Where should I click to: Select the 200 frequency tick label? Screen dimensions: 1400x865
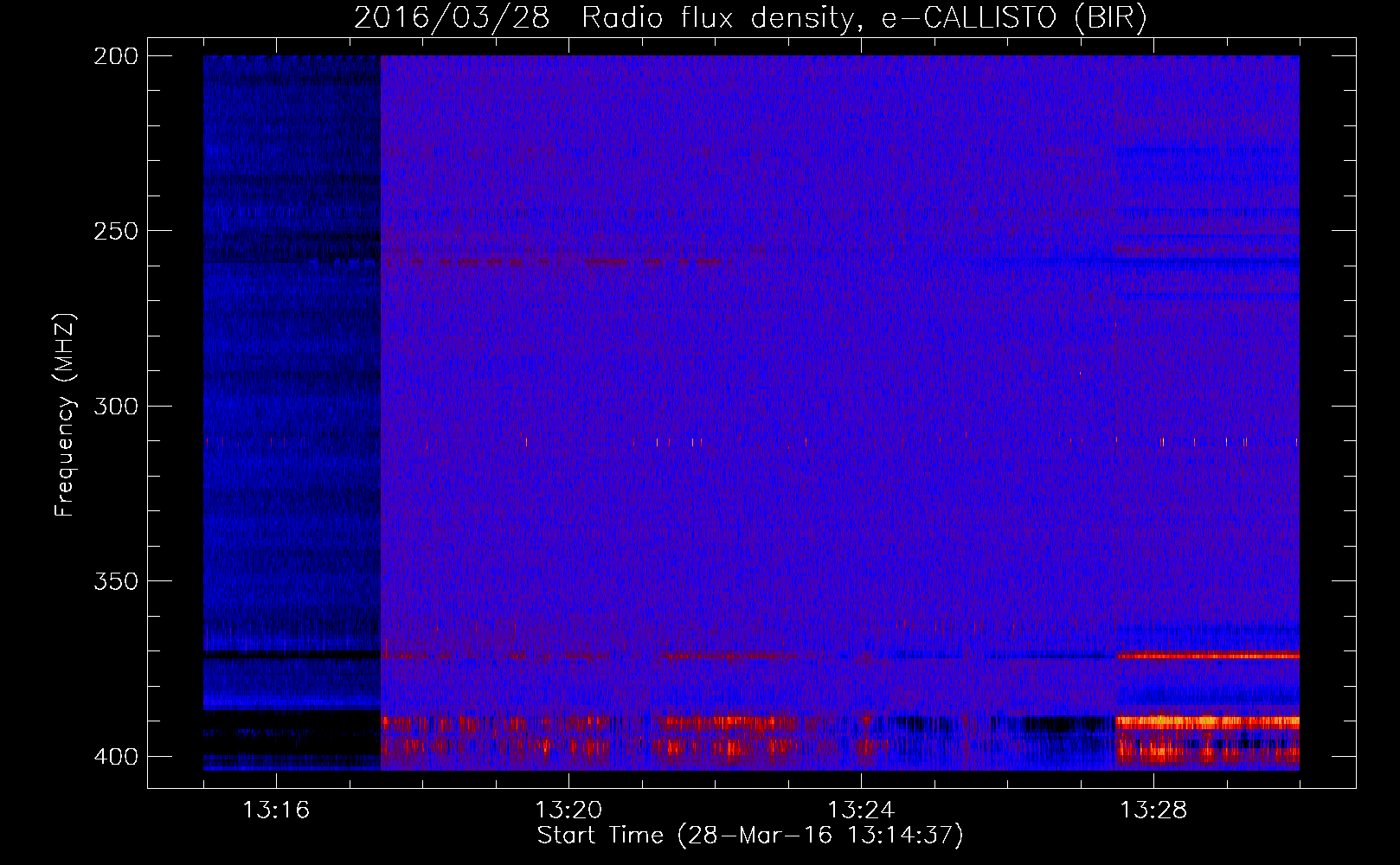pos(116,56)
